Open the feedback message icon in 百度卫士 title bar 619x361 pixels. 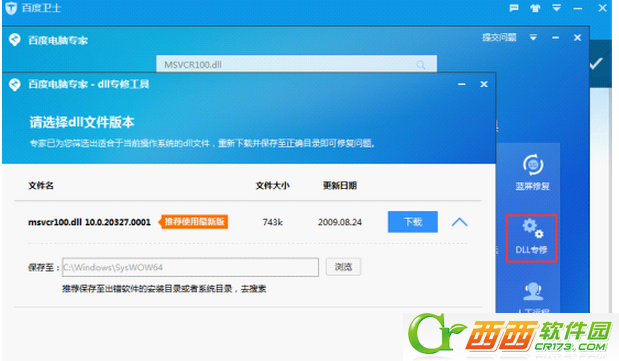pyautogui.click(x=514, y=8)
